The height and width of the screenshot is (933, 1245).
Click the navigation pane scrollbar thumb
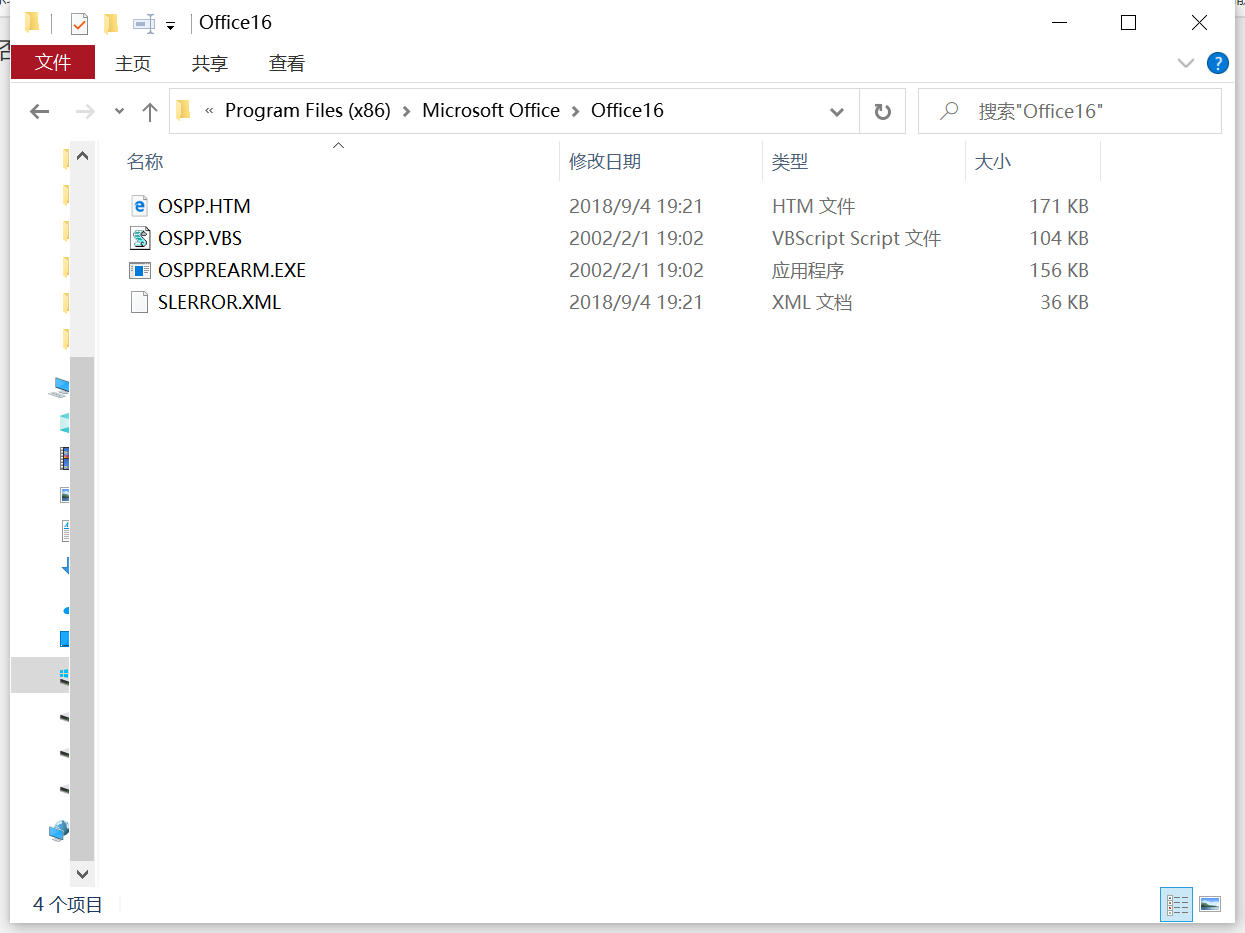pos(82,608)
